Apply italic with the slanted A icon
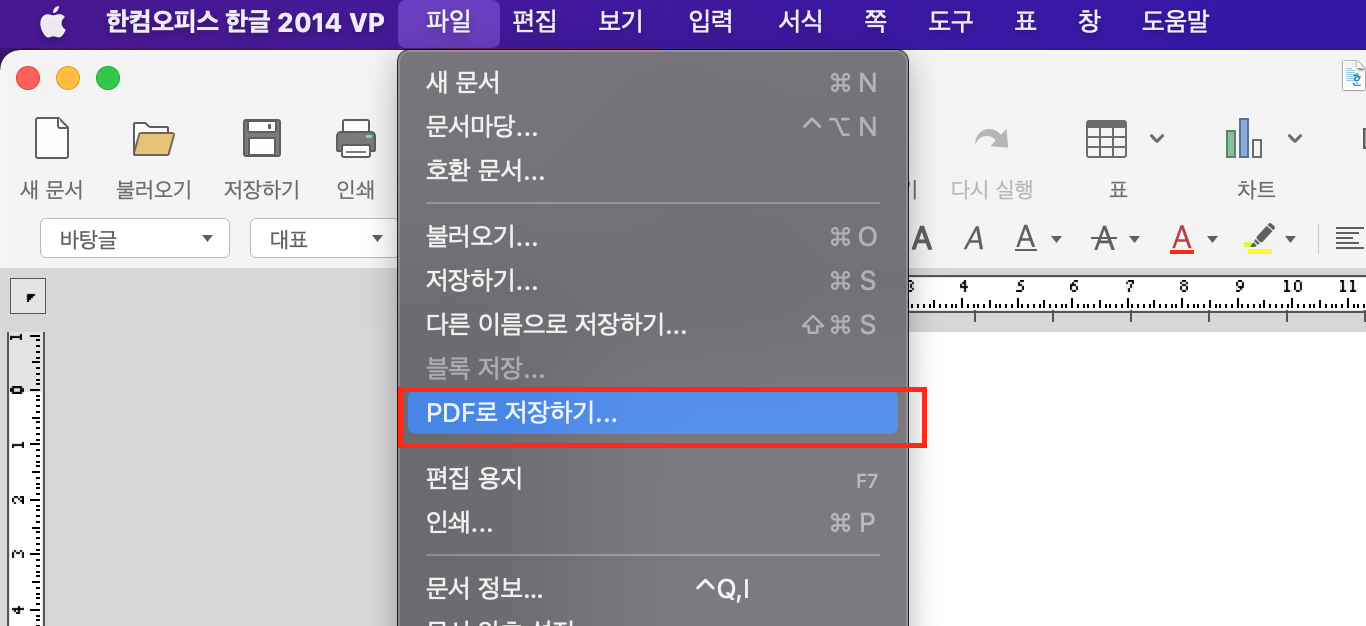The height and width of the screenshot is (626, 1366). pyautogui.click(x=973, y=238)
